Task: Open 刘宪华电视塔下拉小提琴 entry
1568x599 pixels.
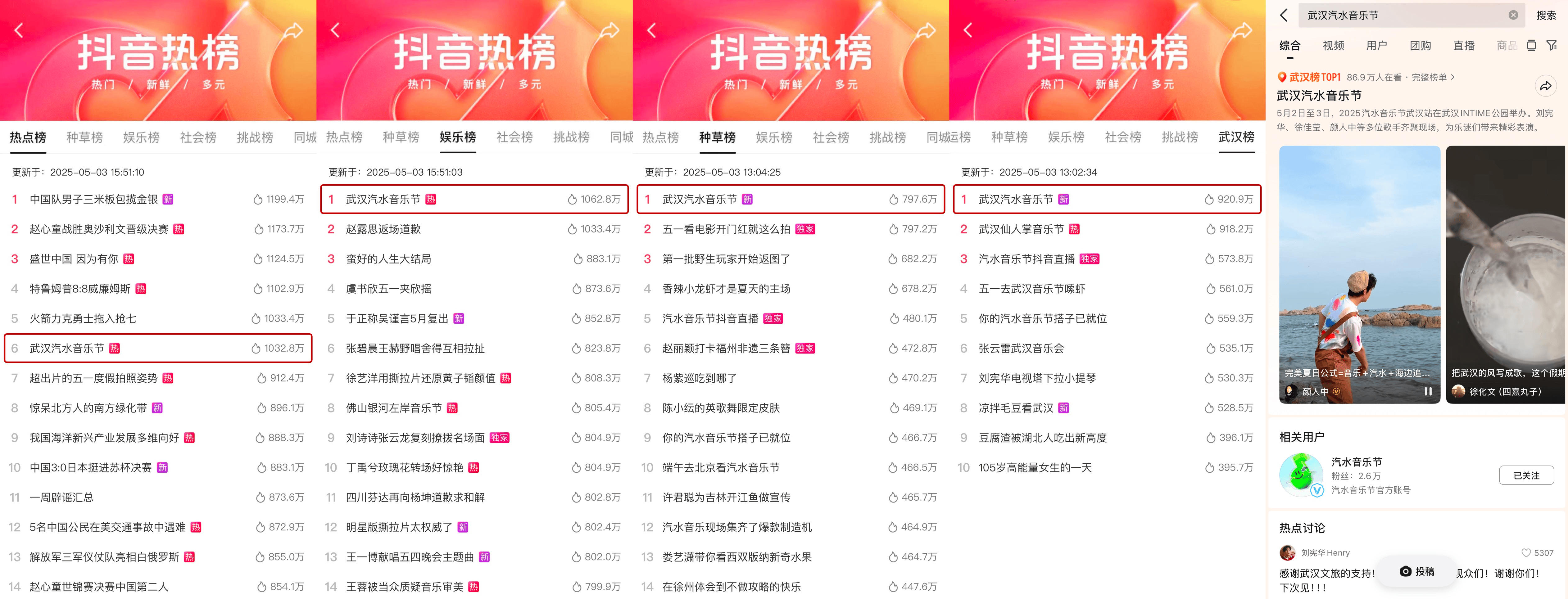Action: click(1107, 379)
